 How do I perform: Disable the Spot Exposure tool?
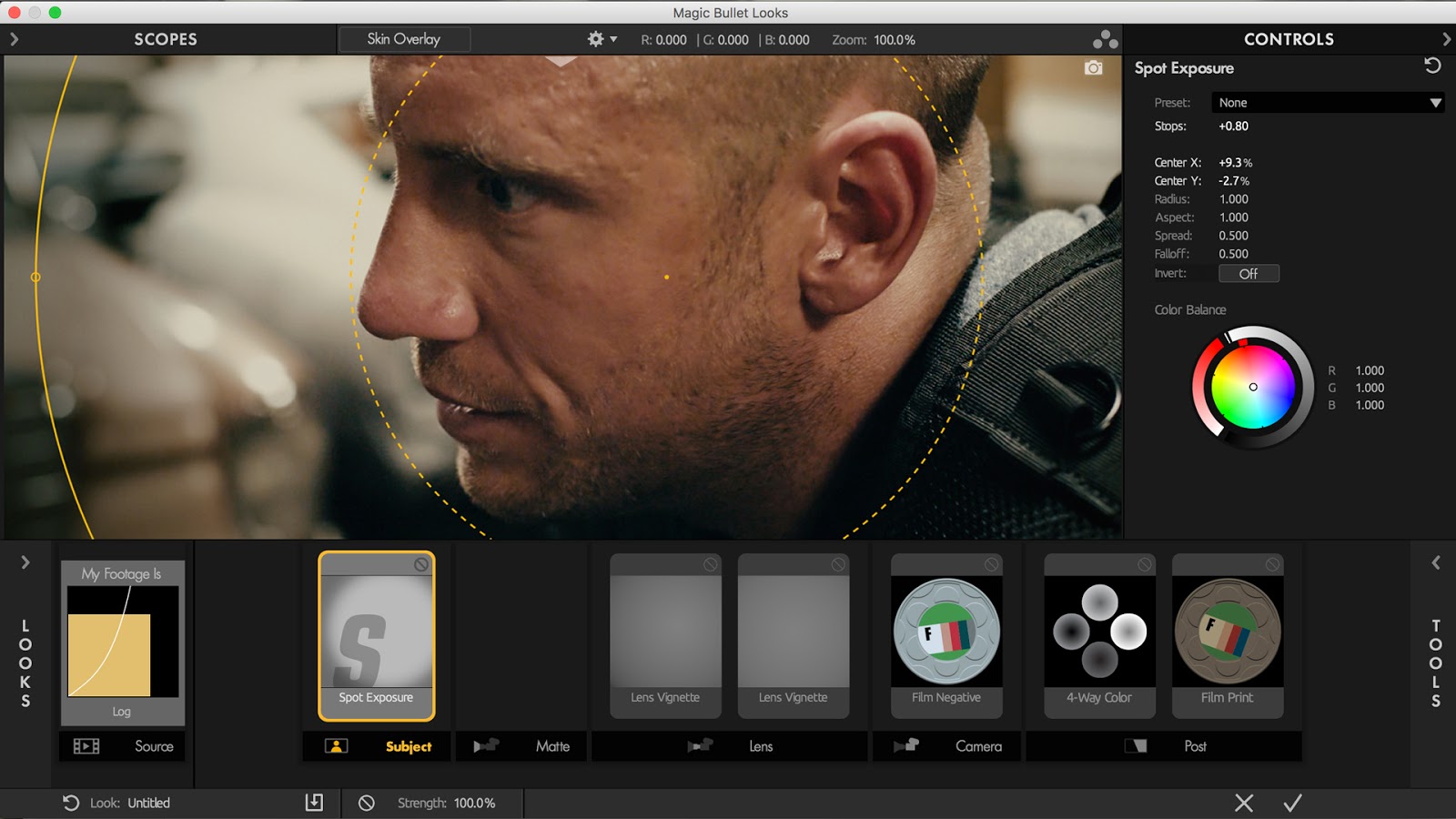(421, 564)
